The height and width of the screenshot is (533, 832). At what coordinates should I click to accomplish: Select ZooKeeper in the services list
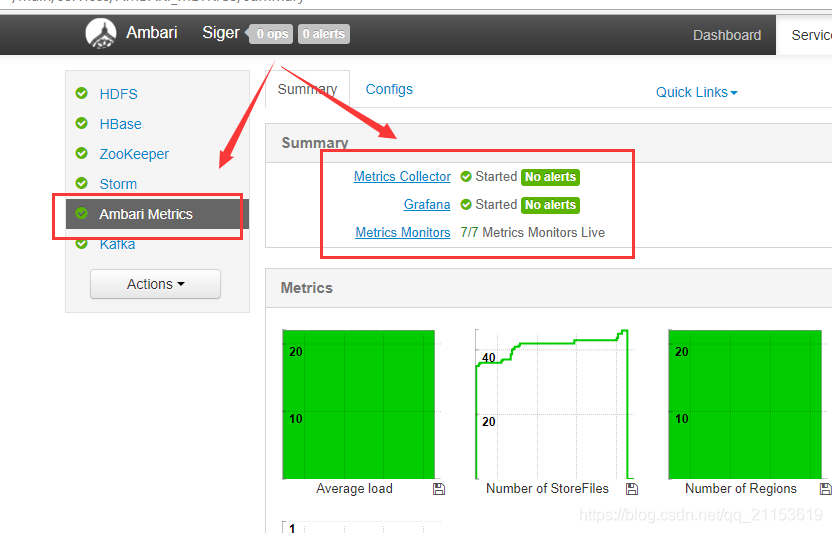pos(134,154)
